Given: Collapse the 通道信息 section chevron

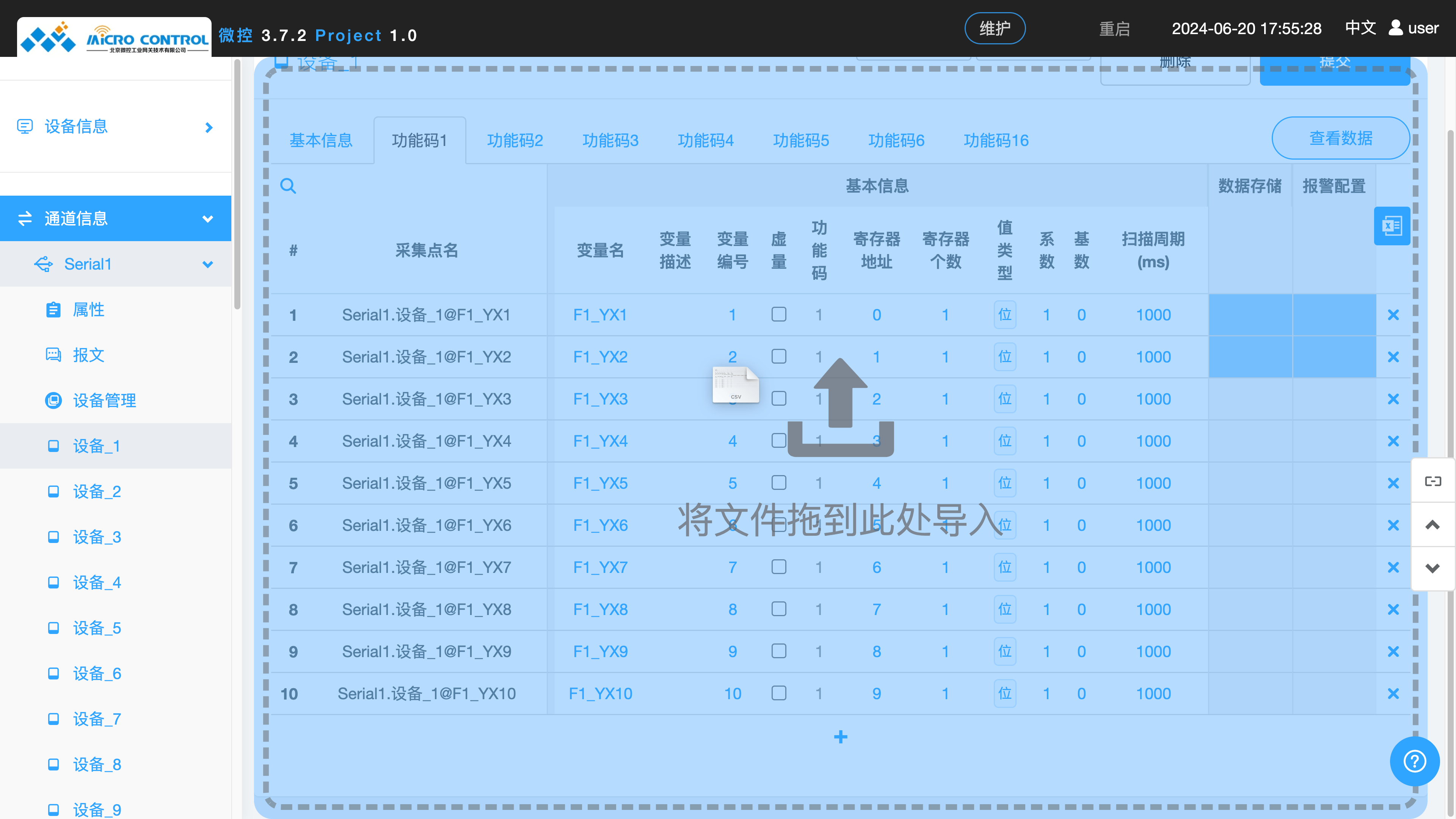Looking at the screenshot, I should pos(207,219).
